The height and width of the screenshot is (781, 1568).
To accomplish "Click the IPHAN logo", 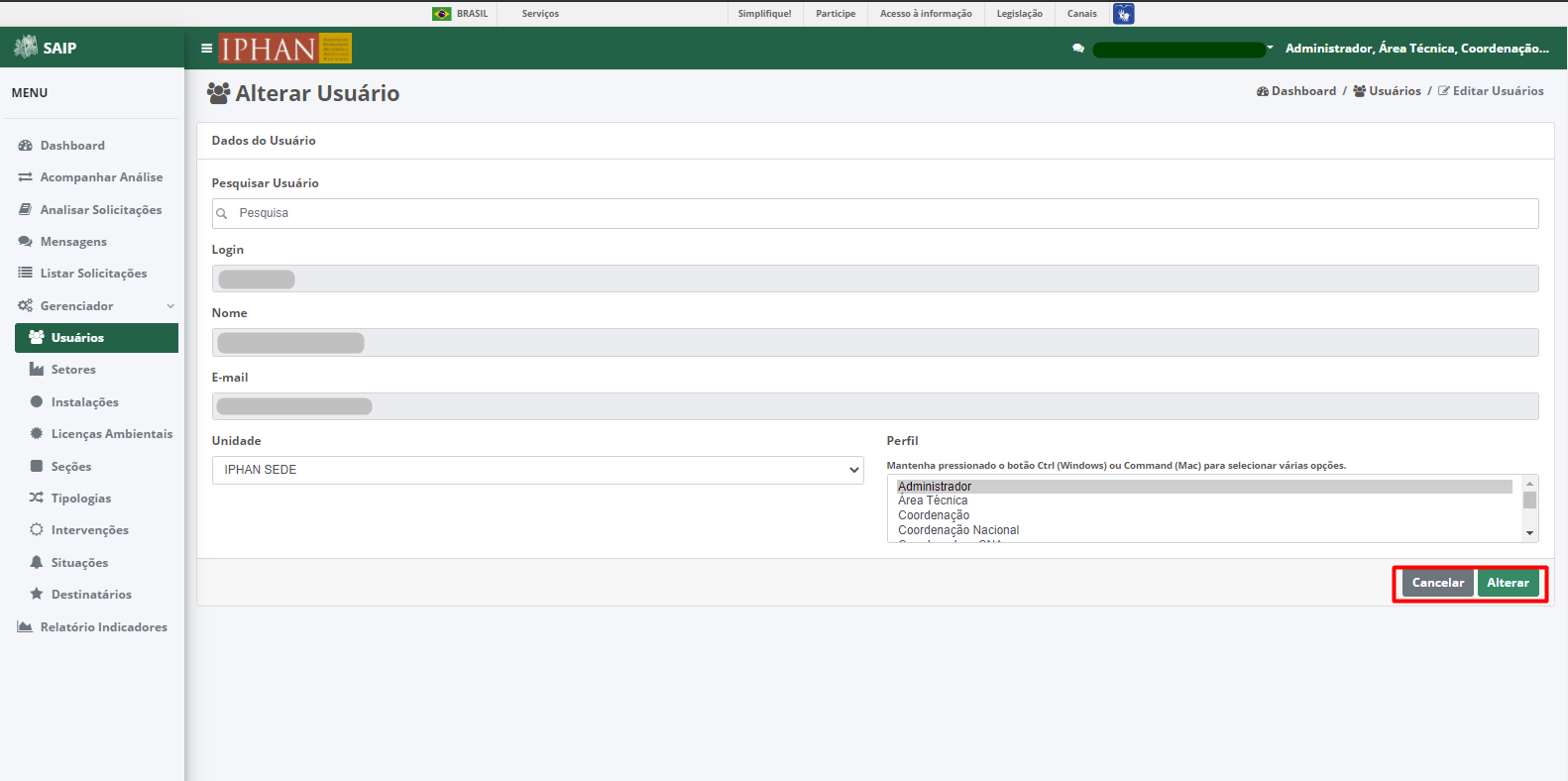I will [285, 49].
